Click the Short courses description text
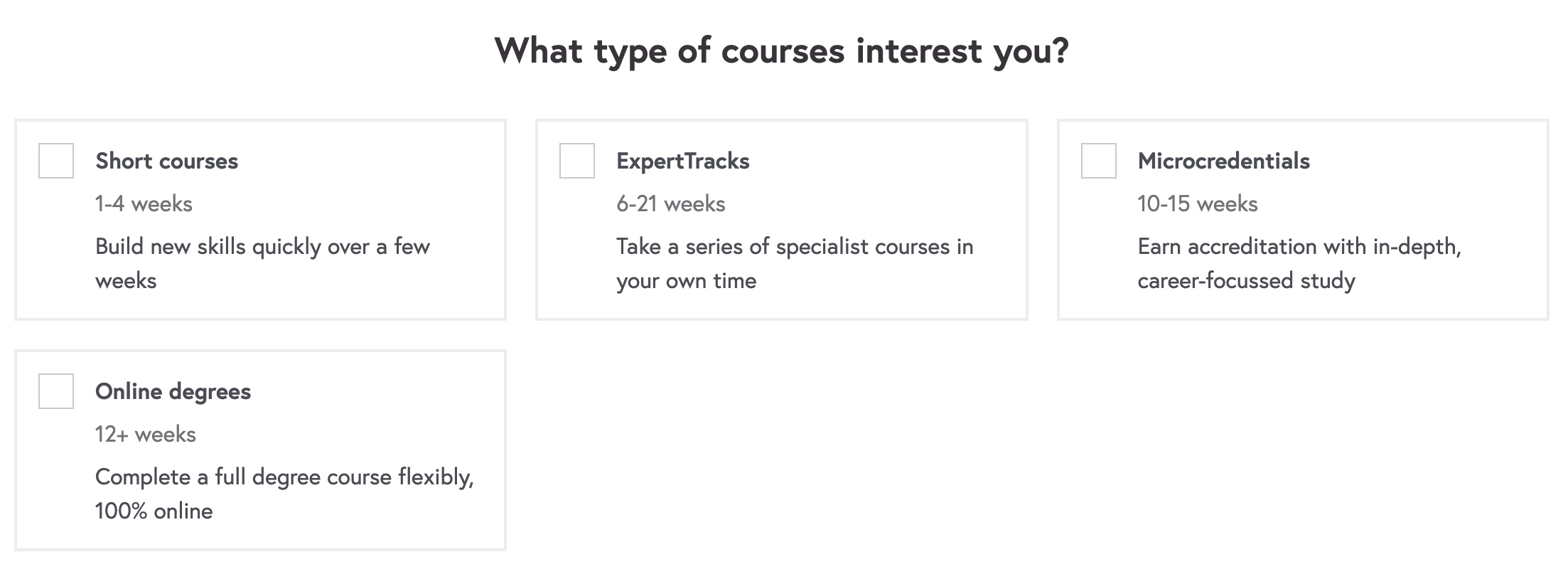This screenshot has width=1568, height=579. point(262,264)
